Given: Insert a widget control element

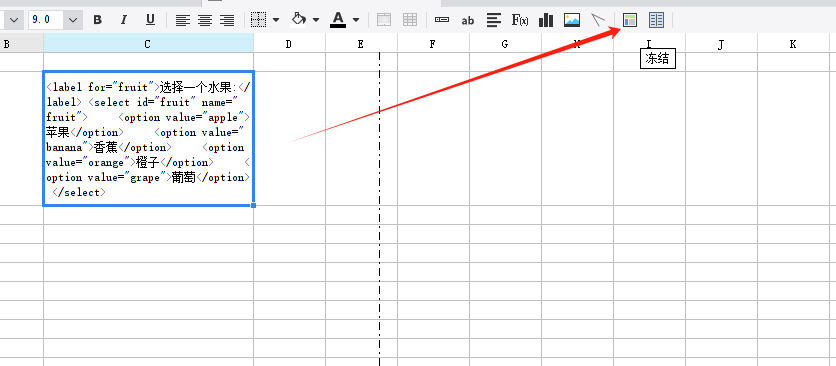Looking at the screenshot, I should [442, 20].
